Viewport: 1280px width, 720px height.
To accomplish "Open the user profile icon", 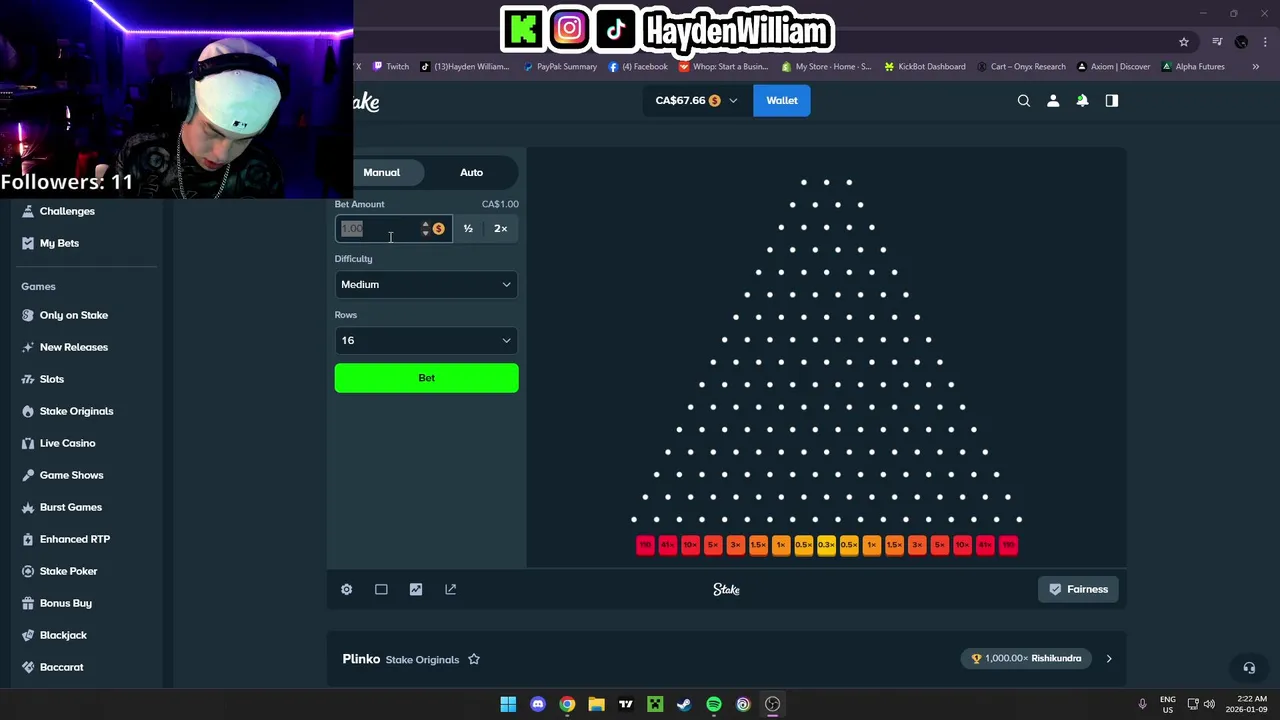I will pyautogui.click(x=1053, y=100).
